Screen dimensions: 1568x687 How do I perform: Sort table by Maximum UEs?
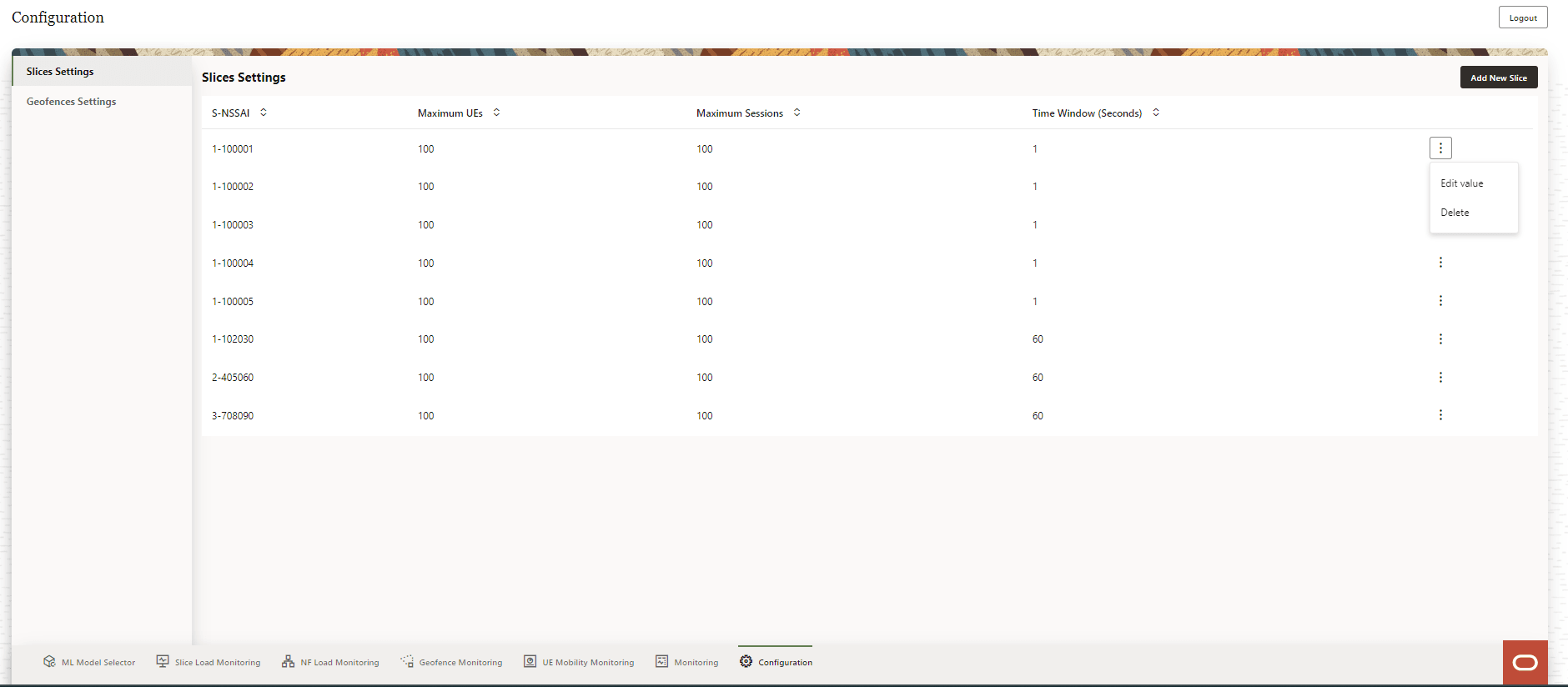pos(496,113)
